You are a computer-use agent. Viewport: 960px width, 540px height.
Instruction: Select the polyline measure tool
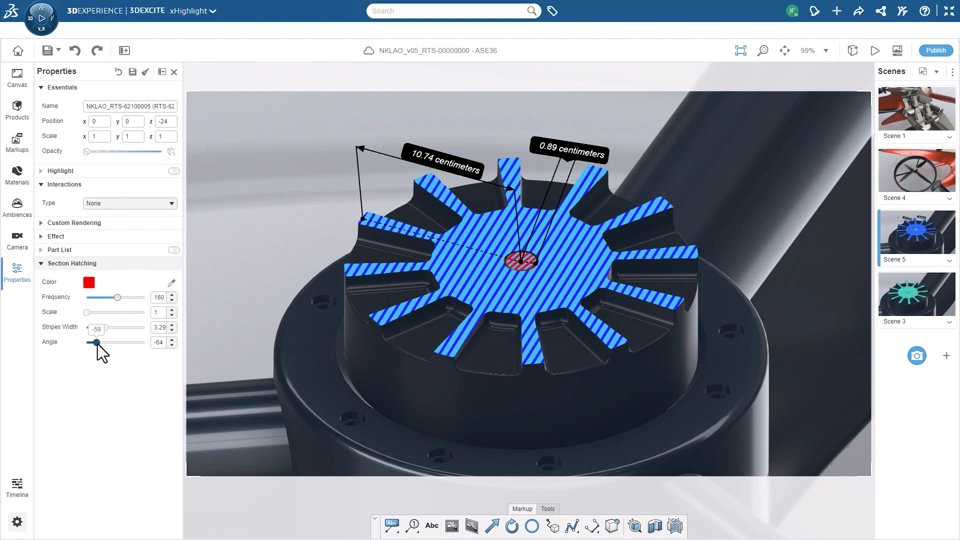point(572,525)
